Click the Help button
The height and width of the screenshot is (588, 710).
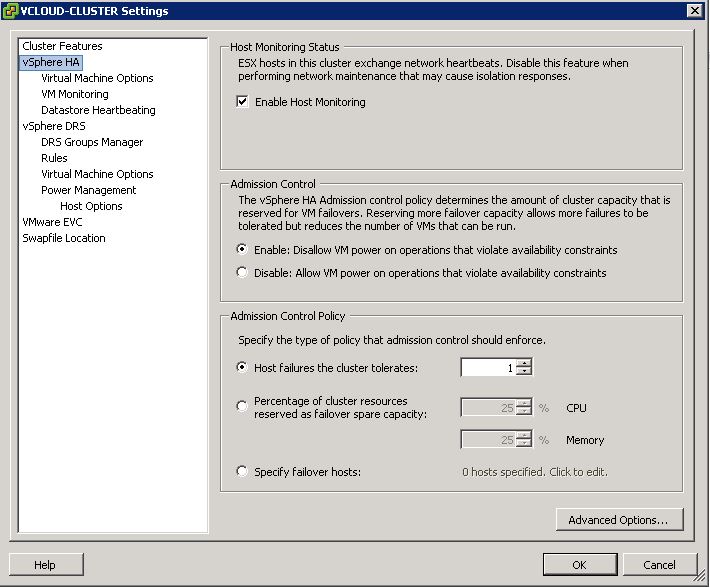pos(45,565)
